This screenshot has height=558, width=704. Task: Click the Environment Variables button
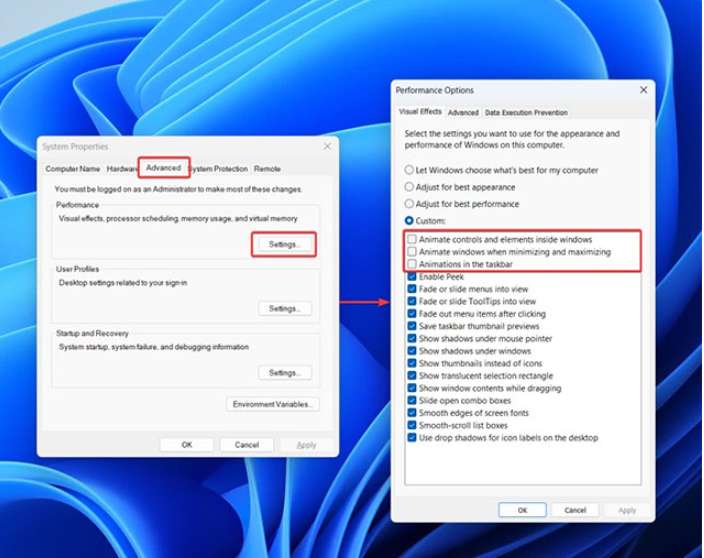click(273, 404)
